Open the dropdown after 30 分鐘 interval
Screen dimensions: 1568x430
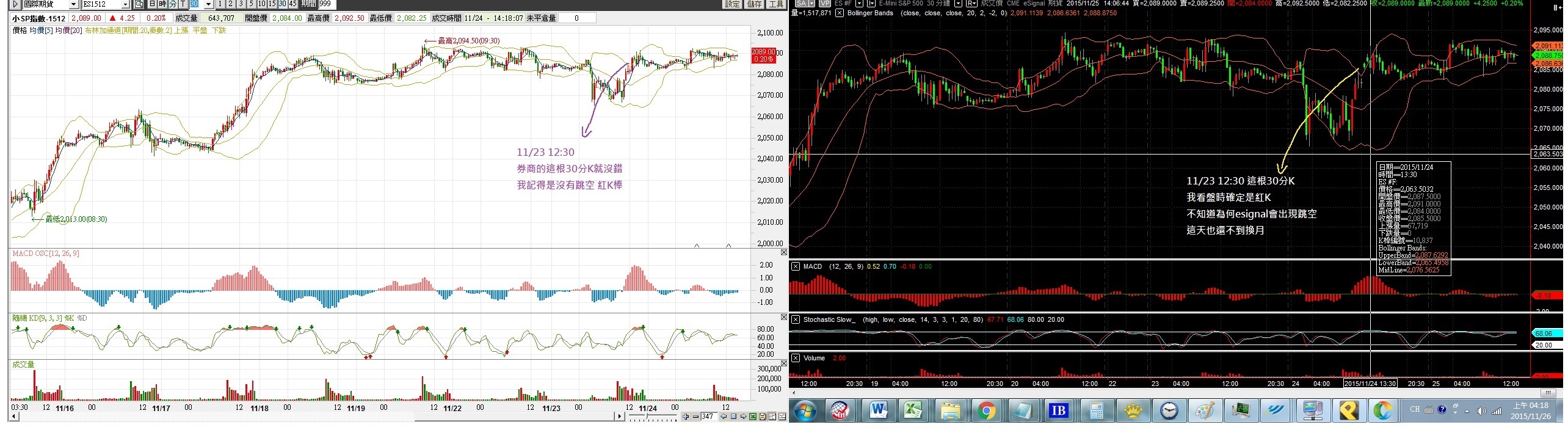click(x=958, y=3)
